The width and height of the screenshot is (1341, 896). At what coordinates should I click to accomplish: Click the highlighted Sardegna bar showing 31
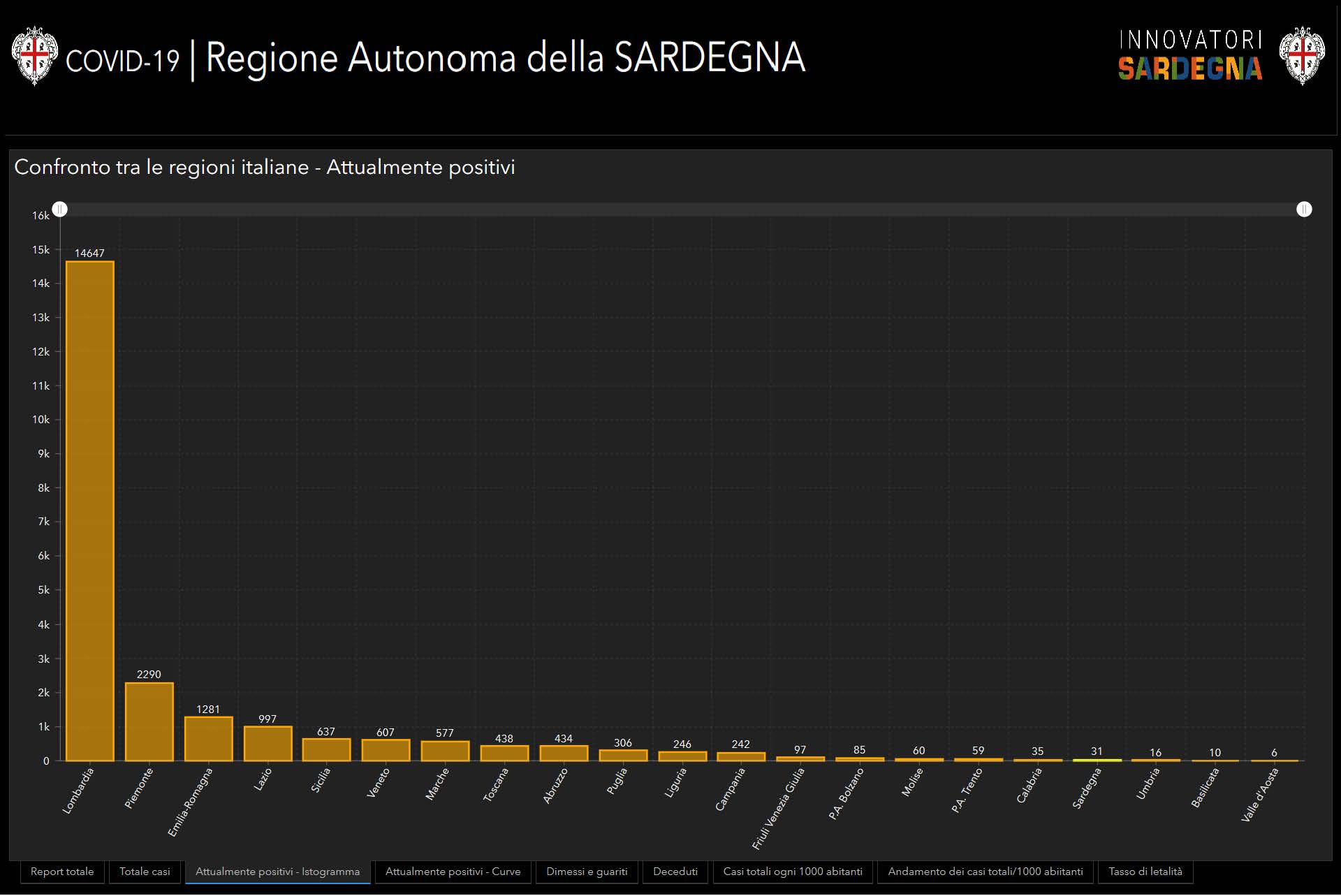[x=1097, y=760]
